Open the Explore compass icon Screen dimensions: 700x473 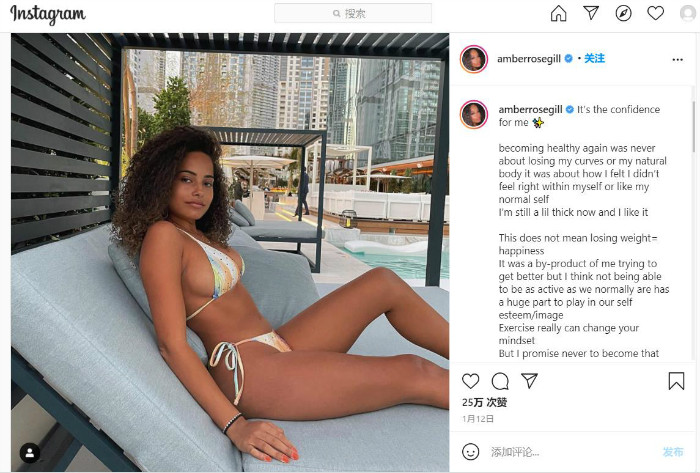623,13
